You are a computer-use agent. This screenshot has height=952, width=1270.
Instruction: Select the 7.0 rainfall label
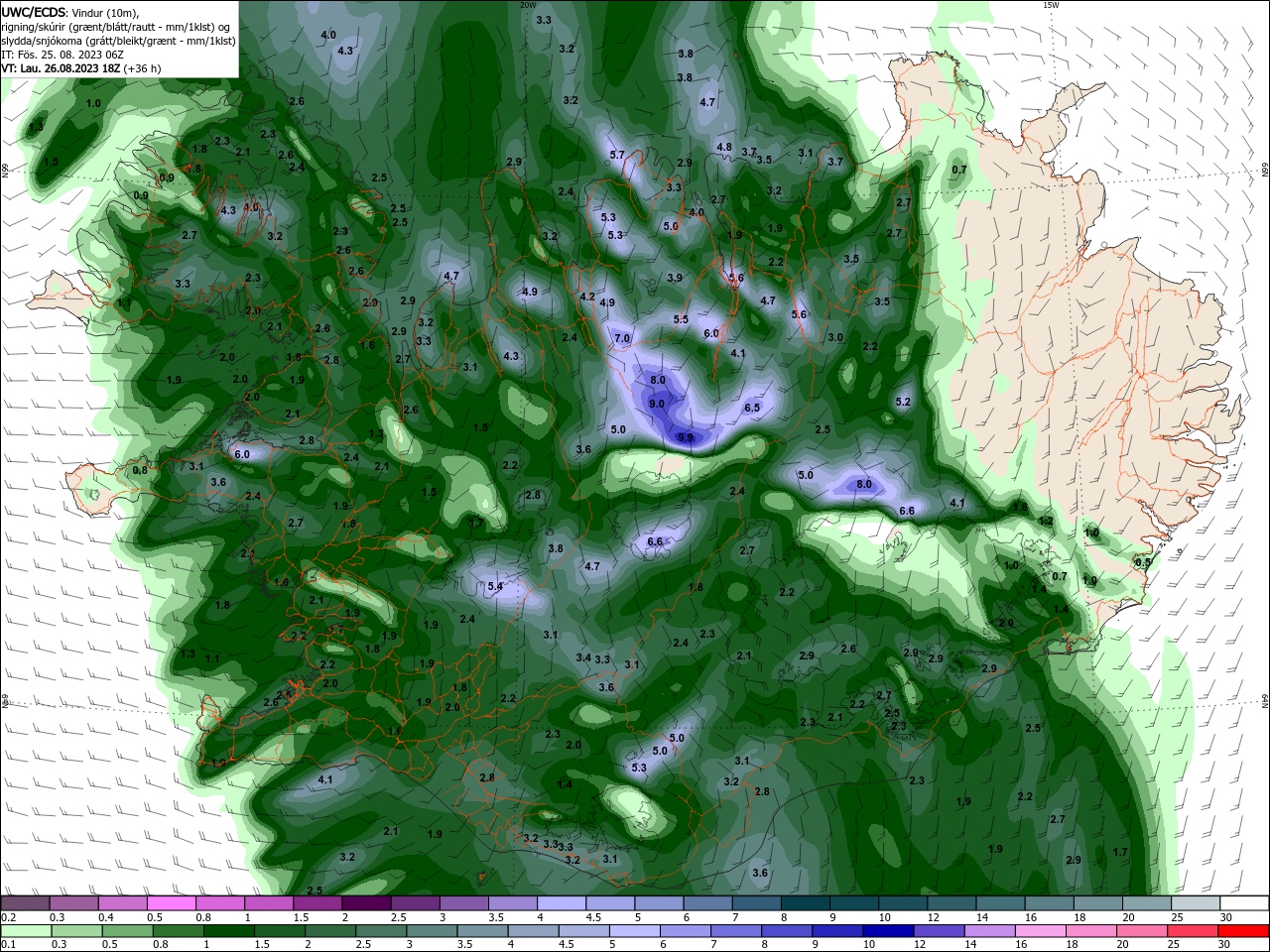click(622, 338)
